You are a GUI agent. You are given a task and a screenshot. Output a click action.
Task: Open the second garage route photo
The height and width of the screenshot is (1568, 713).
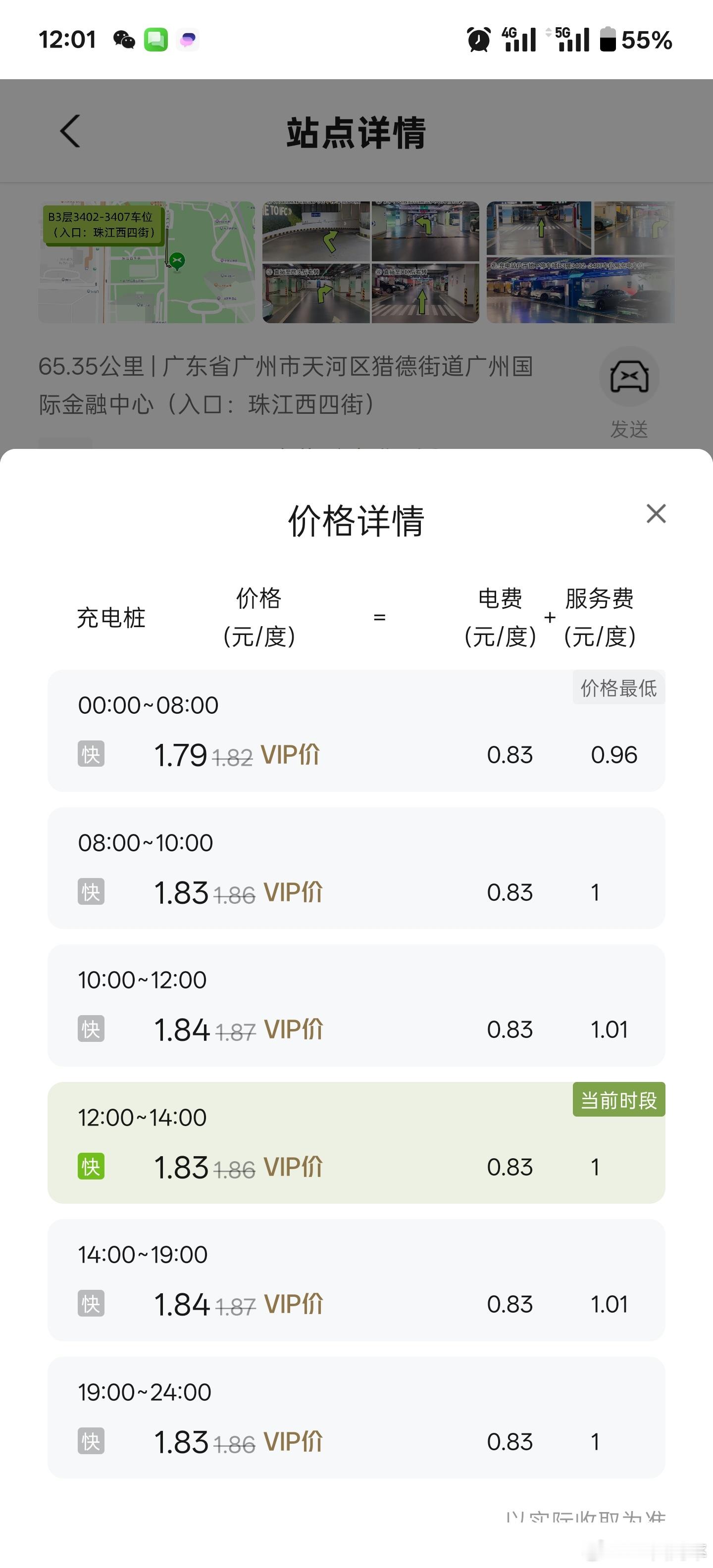(371, 262)
